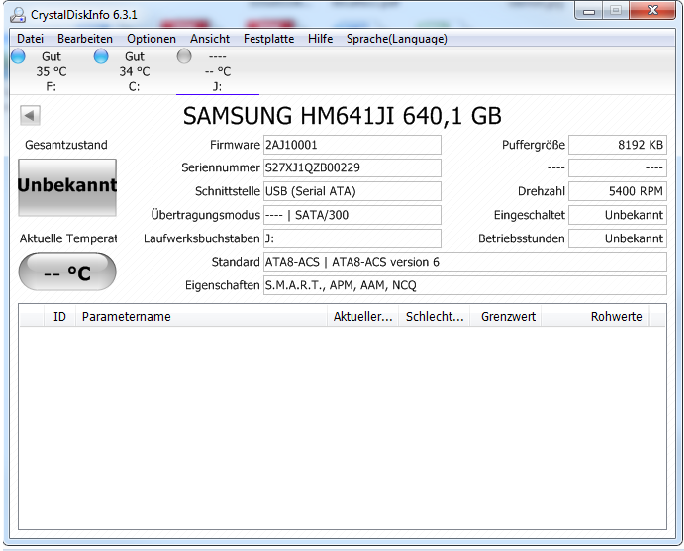This screenshot has height=551, width=684.
Task: Click the Drehzahl label
Action: (541, 191)
